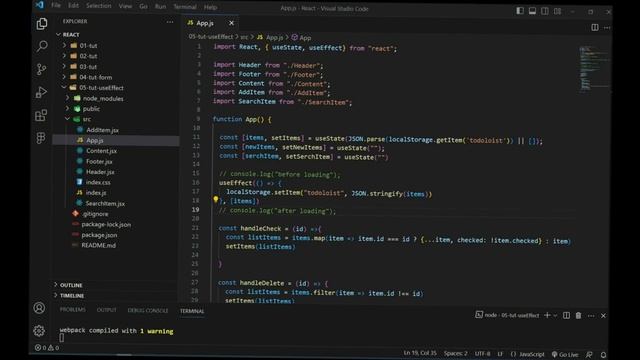Switch to the Problems panel tab
The image size is (640, 360).
73,310
